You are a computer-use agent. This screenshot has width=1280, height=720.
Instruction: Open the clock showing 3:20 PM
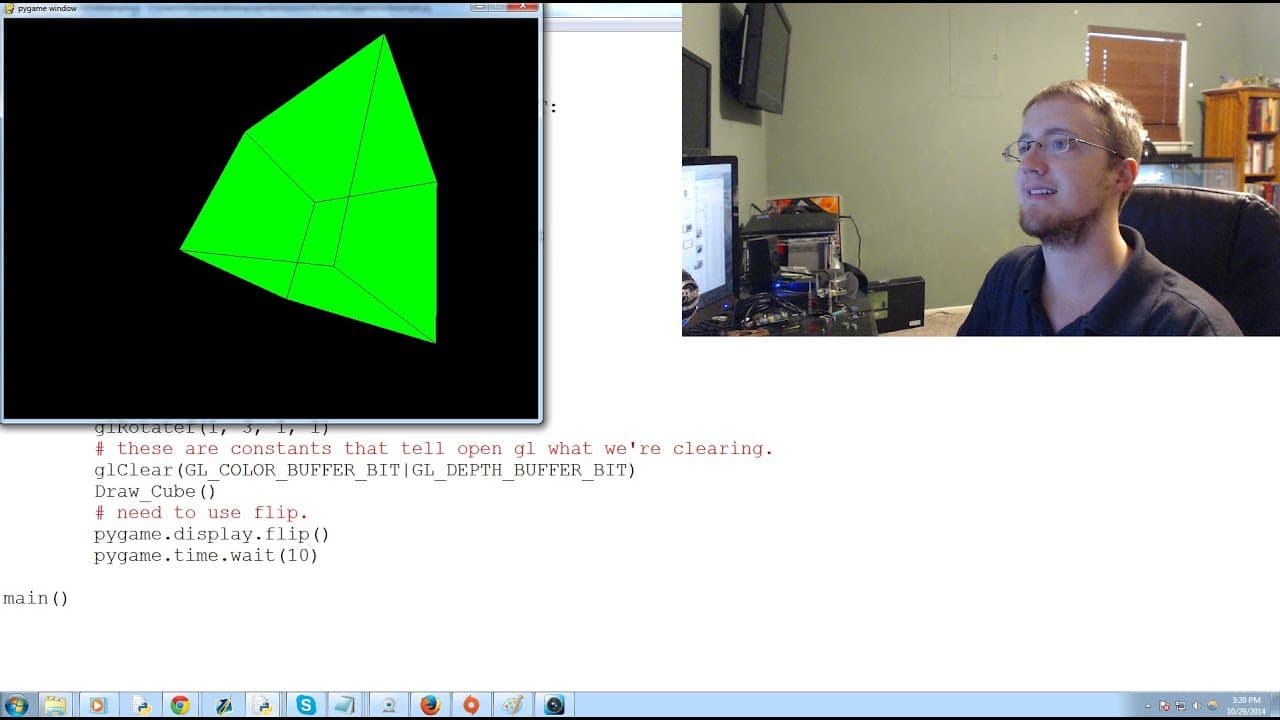tap(1246, 705)
